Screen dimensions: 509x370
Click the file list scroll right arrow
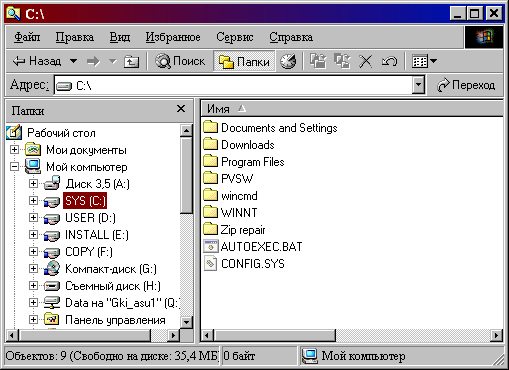pos(497,335)
